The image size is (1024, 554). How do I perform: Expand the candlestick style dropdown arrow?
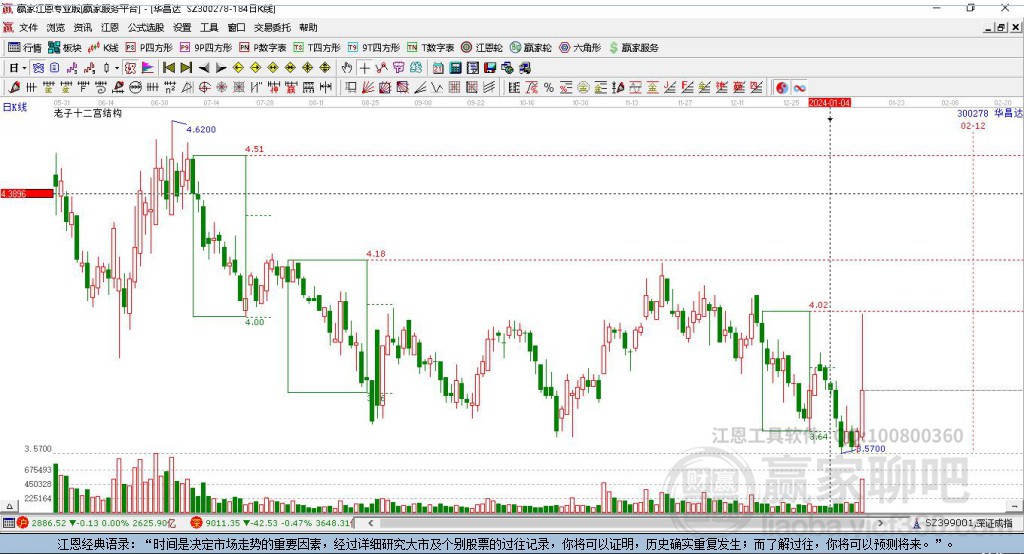click(117, 68)
